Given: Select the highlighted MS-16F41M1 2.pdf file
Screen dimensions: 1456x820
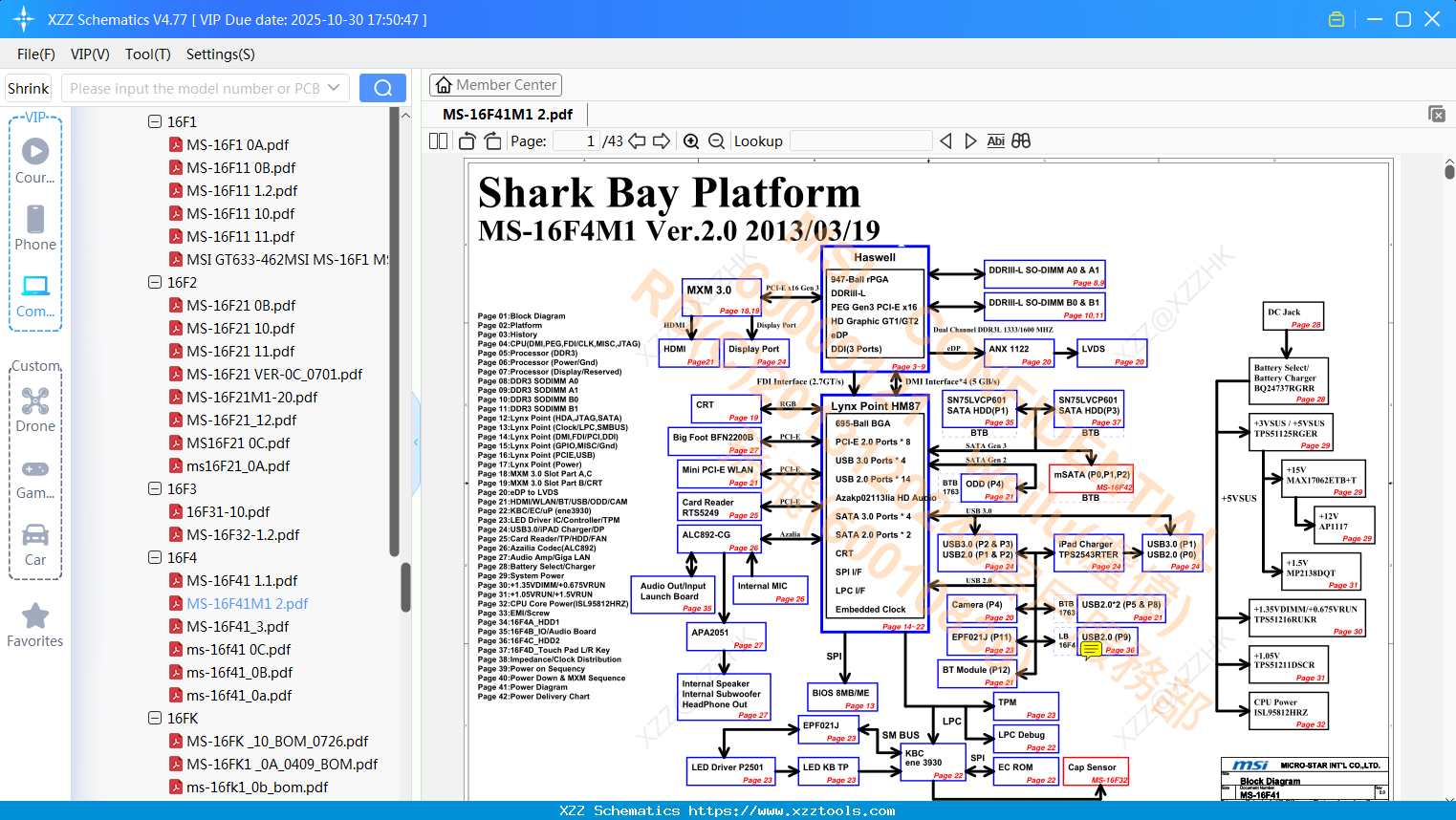Looking at the screenshot, I should pyautogui.click(x=247, y=603).
